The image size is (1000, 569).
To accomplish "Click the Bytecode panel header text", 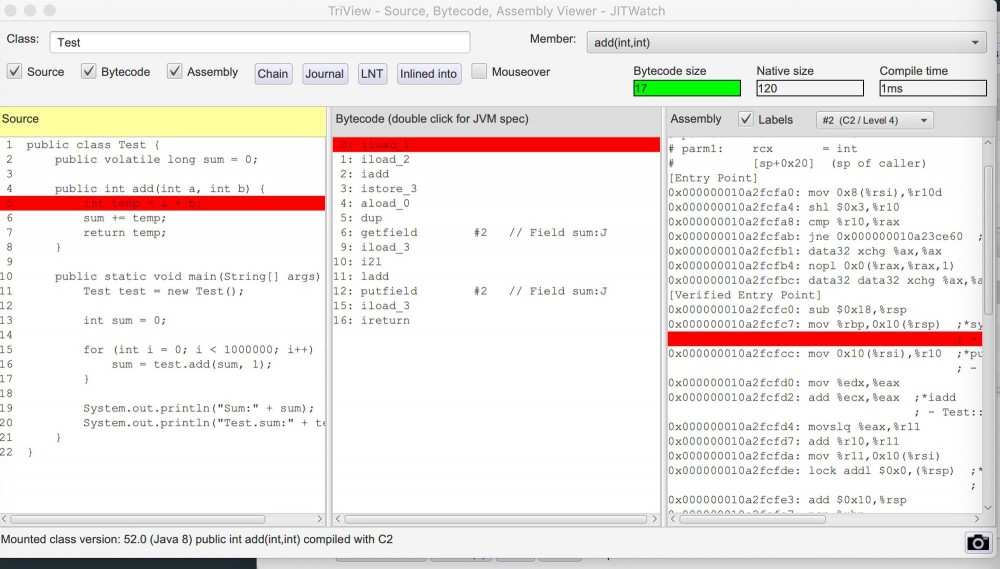I will click(x=432, y=119).
